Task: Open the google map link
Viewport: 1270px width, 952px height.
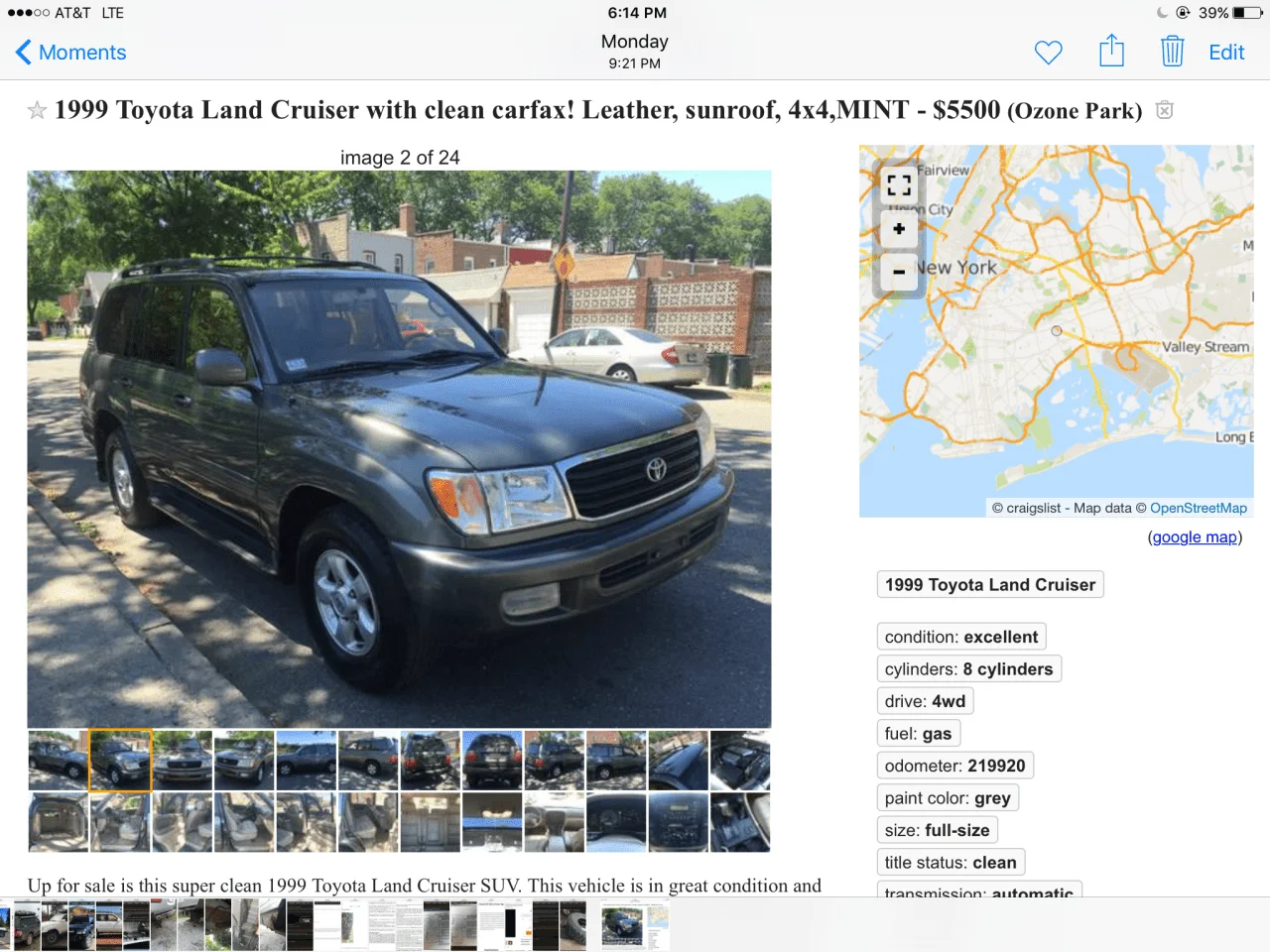Action: (1195, 536)
